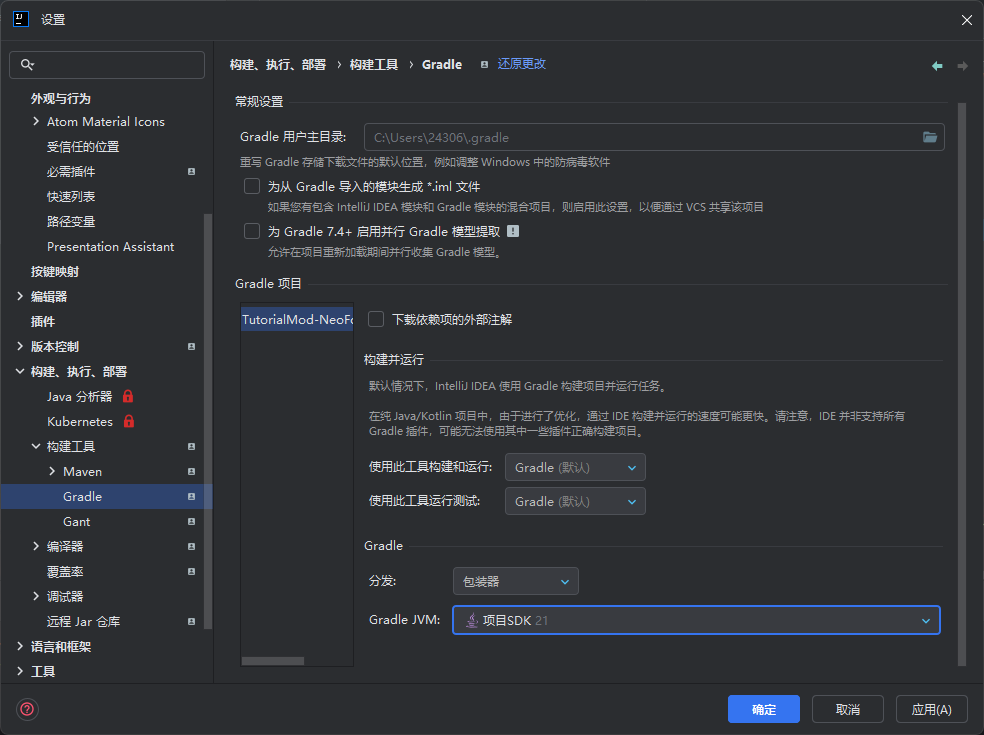The image size is (984, 735).
Task: Click the right panel vertical scrollbar
Action: pos(962,384)
